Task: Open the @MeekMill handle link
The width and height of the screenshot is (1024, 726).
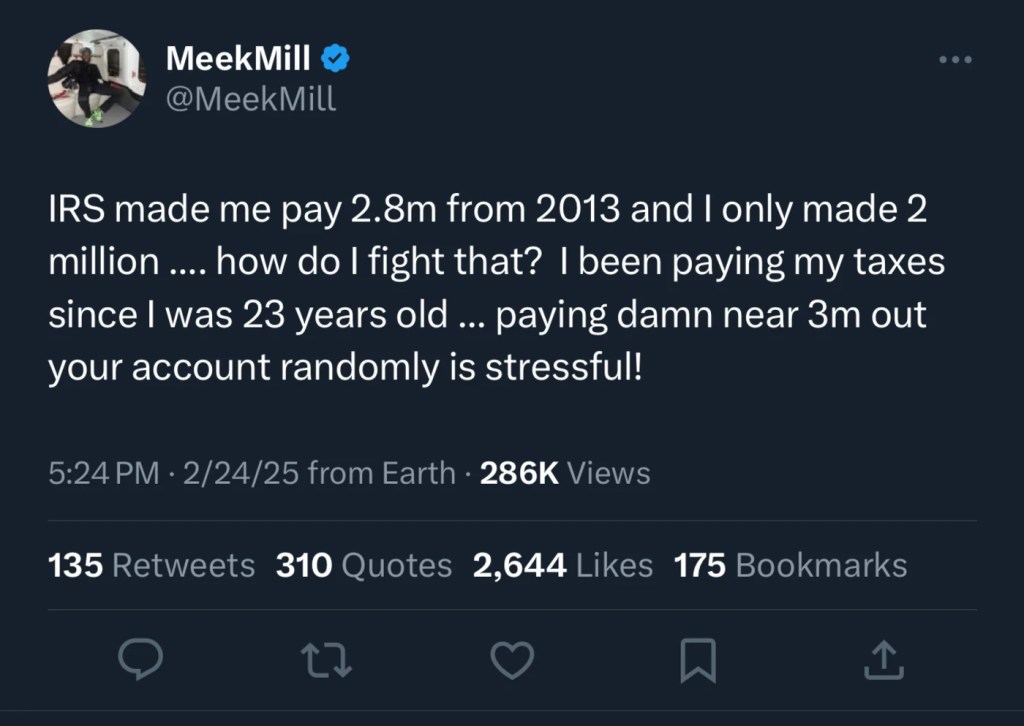Action: click(x=252, y=100)
